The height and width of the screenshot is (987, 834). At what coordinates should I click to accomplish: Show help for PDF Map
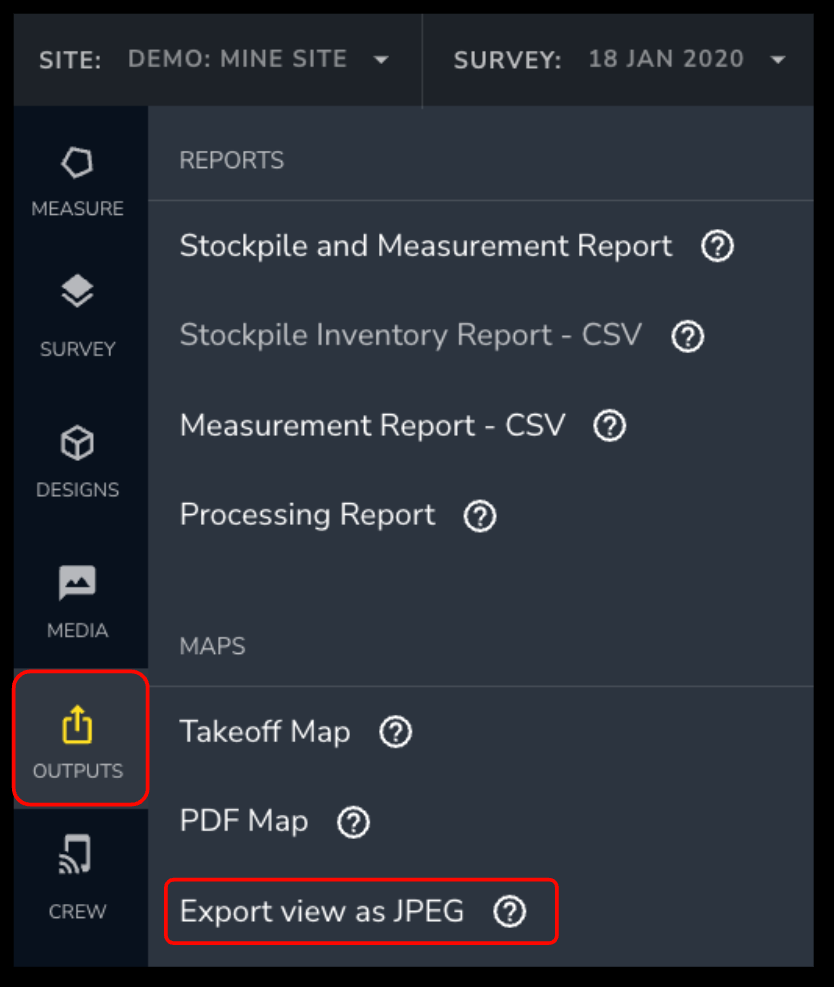point(353,822)
